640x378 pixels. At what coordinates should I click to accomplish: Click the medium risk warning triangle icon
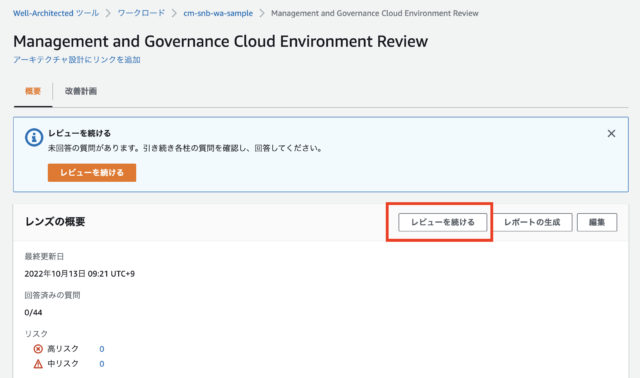coord(38,364)
